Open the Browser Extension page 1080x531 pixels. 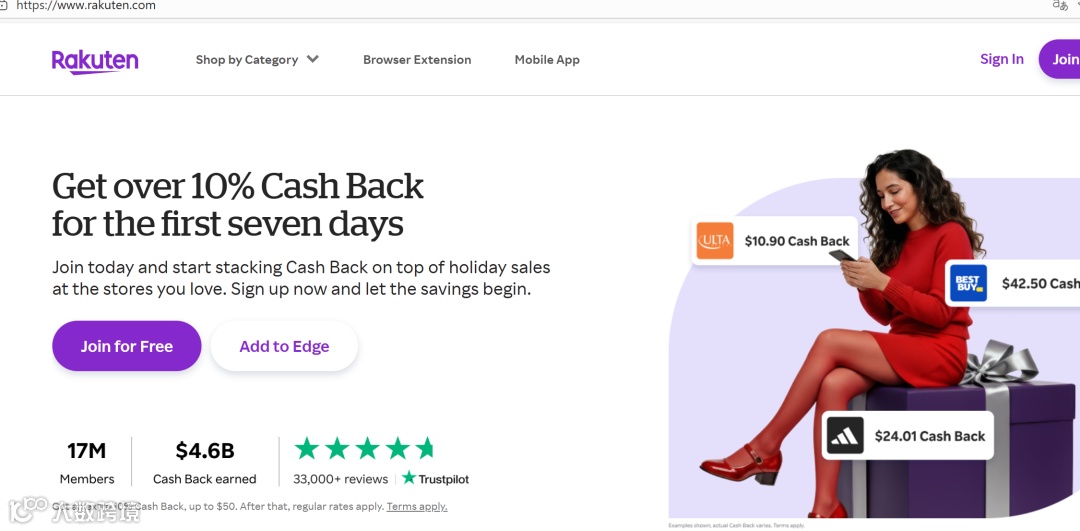(417, 60)
